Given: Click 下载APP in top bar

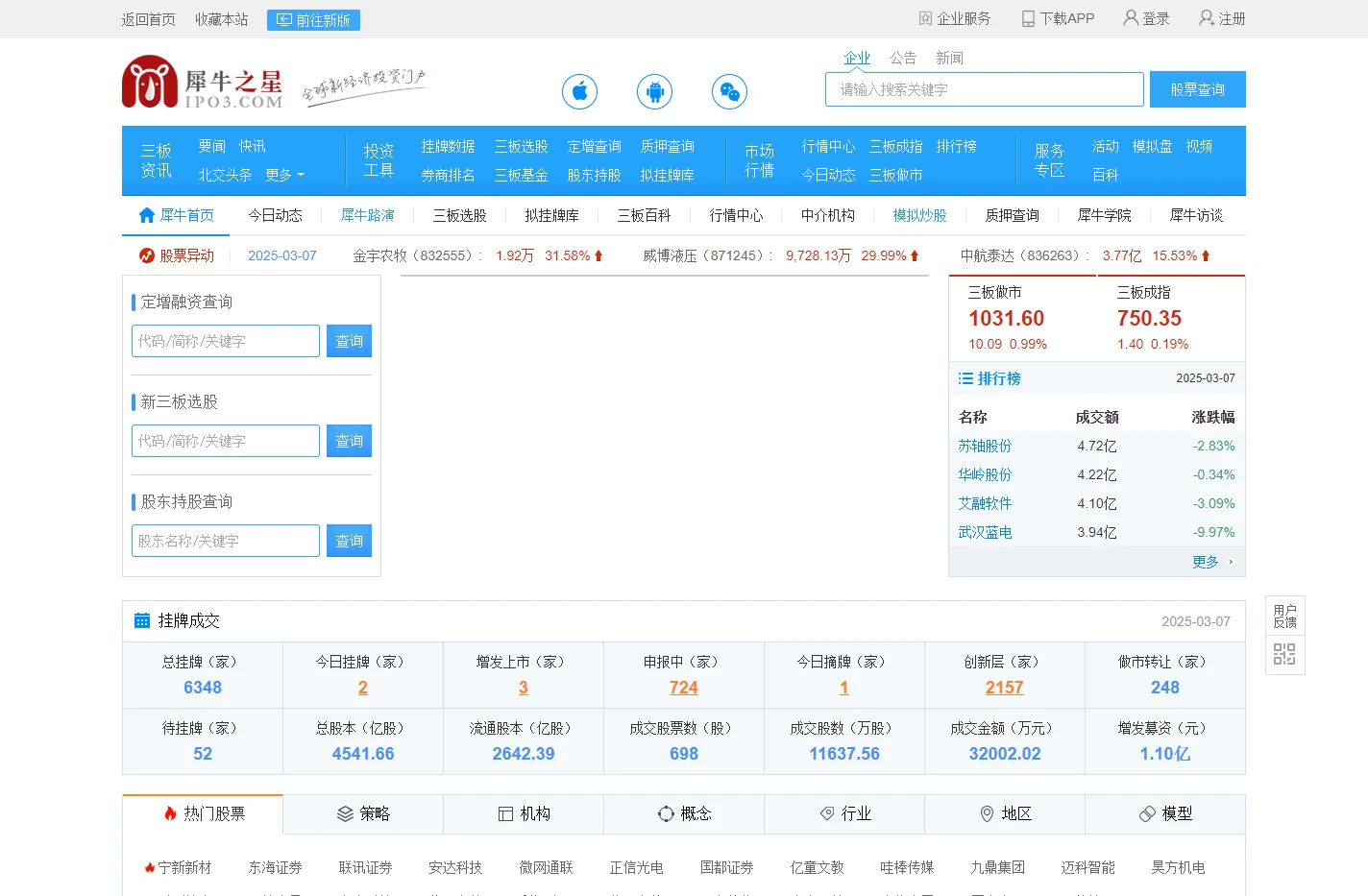Looking at the screenshot, I should (x=1058, y=18).
